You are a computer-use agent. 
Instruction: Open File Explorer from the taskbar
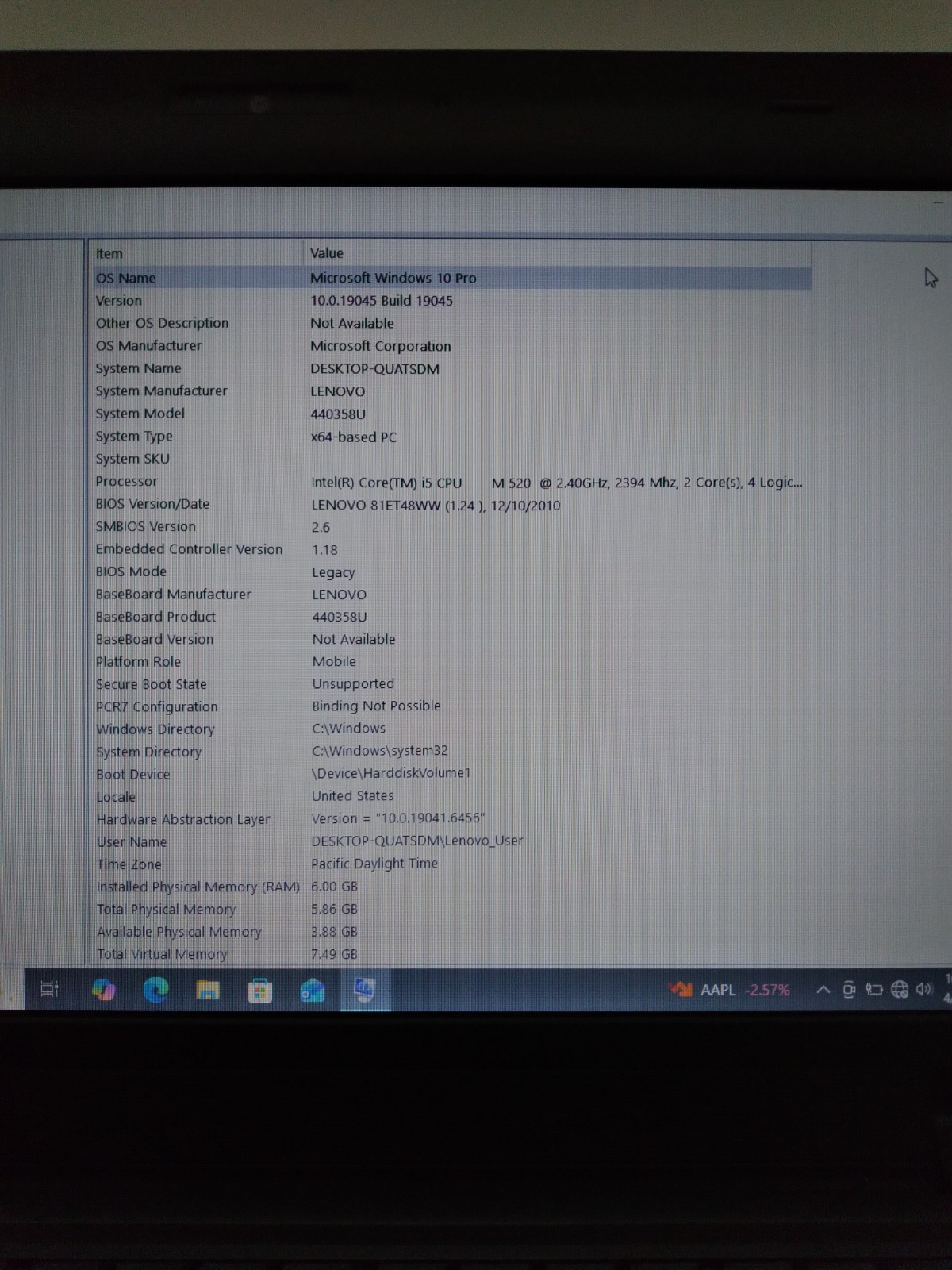[208, 990]
